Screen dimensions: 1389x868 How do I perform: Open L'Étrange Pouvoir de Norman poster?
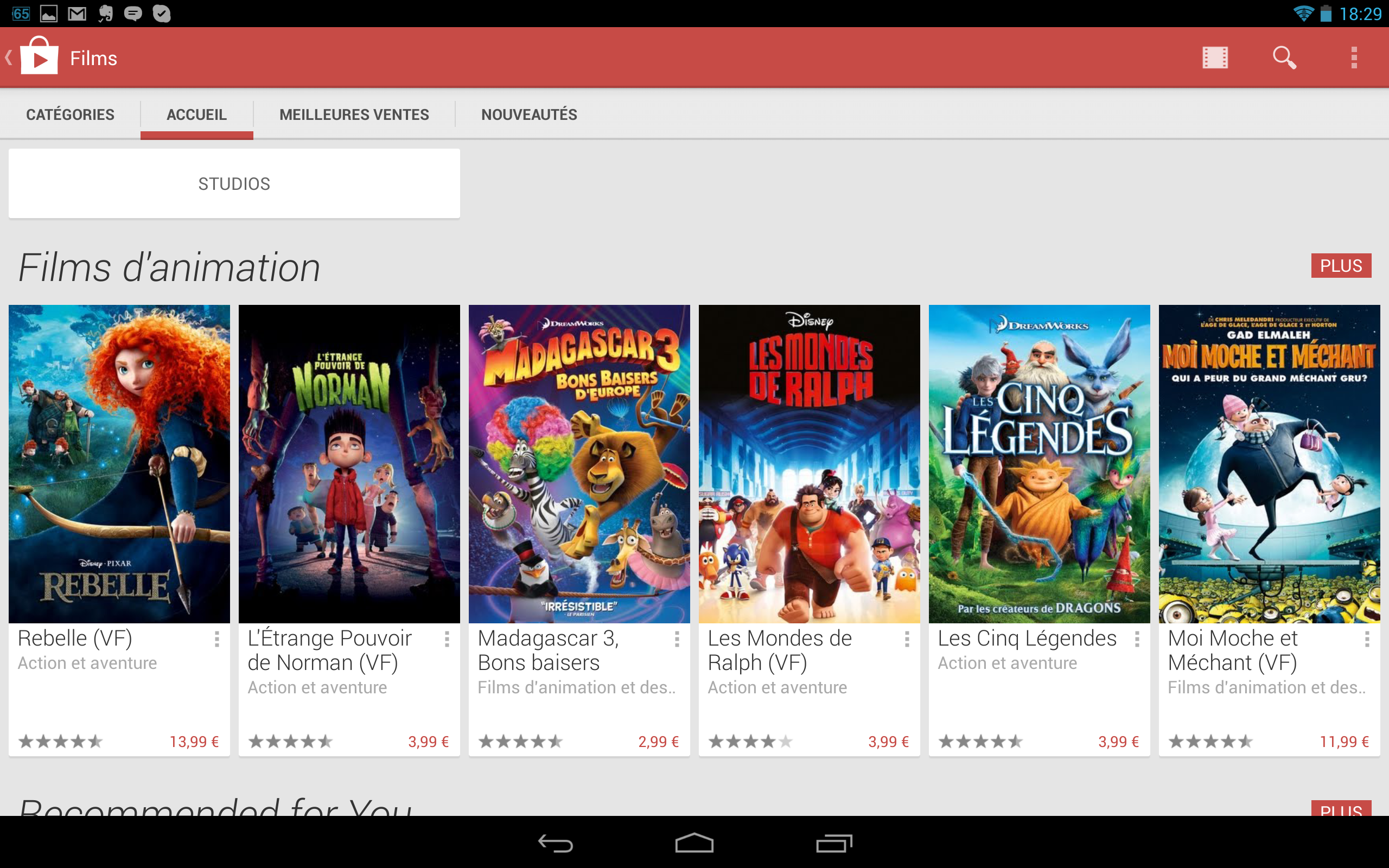349,464
